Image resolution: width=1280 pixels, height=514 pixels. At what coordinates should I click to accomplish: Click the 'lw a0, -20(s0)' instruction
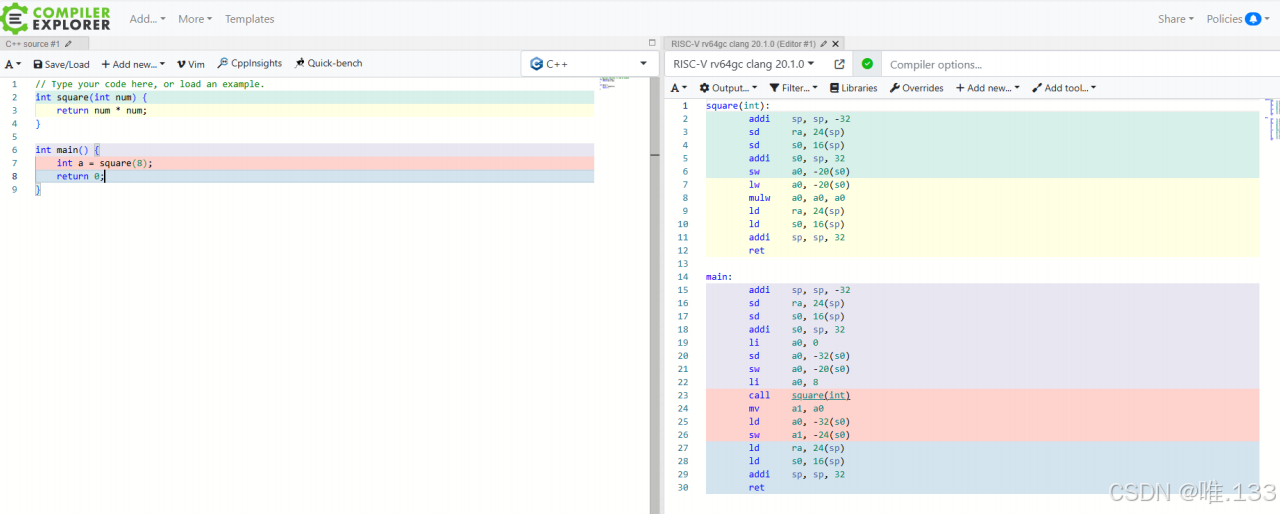click(x=799, y=185)
